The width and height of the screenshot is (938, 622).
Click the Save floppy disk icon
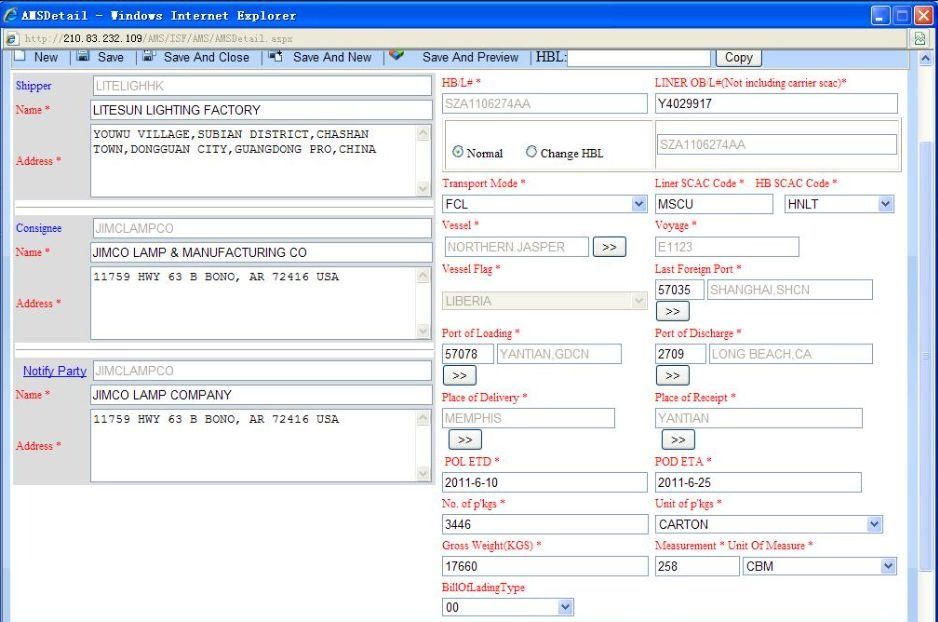pos(83,56)
